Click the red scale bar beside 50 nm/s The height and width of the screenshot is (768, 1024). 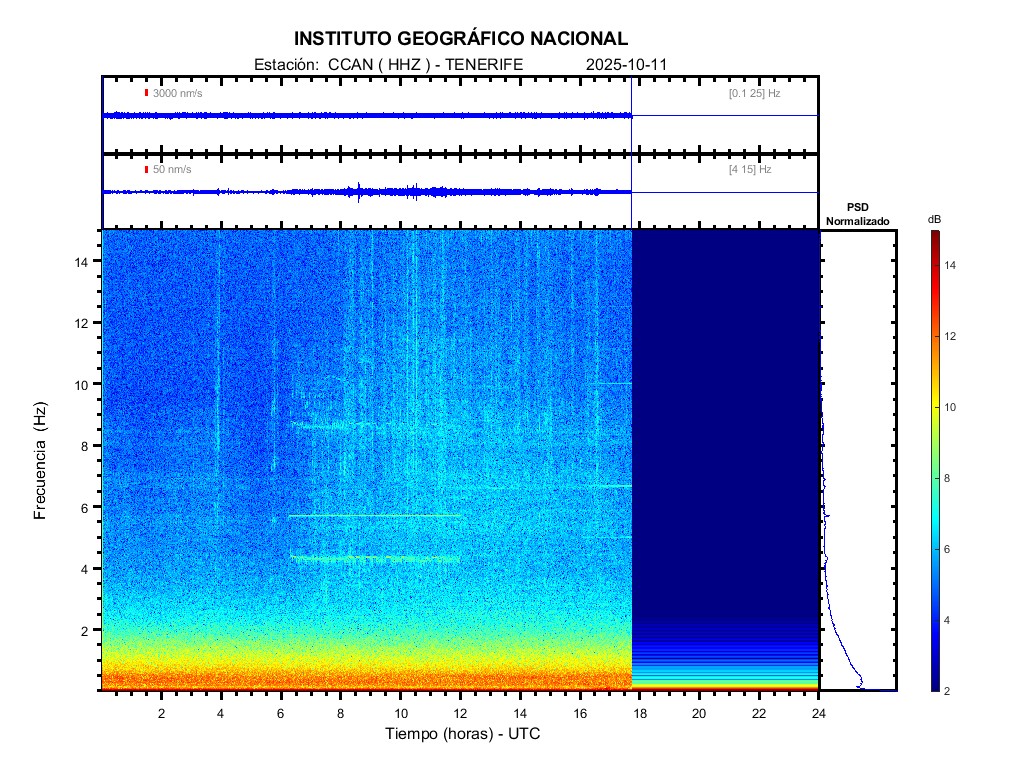tap(147, 170)
